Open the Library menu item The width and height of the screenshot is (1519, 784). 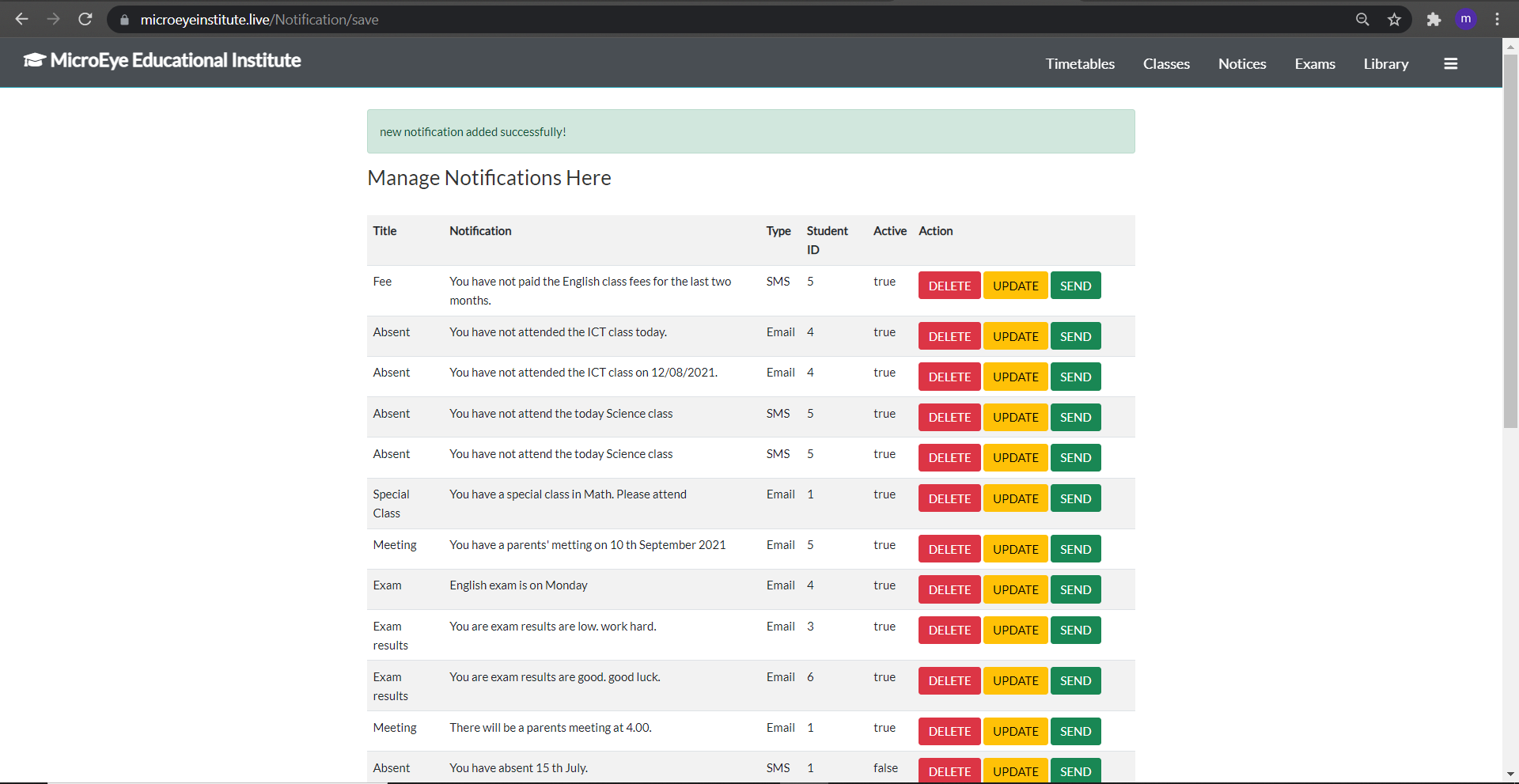pos(1385,63)
